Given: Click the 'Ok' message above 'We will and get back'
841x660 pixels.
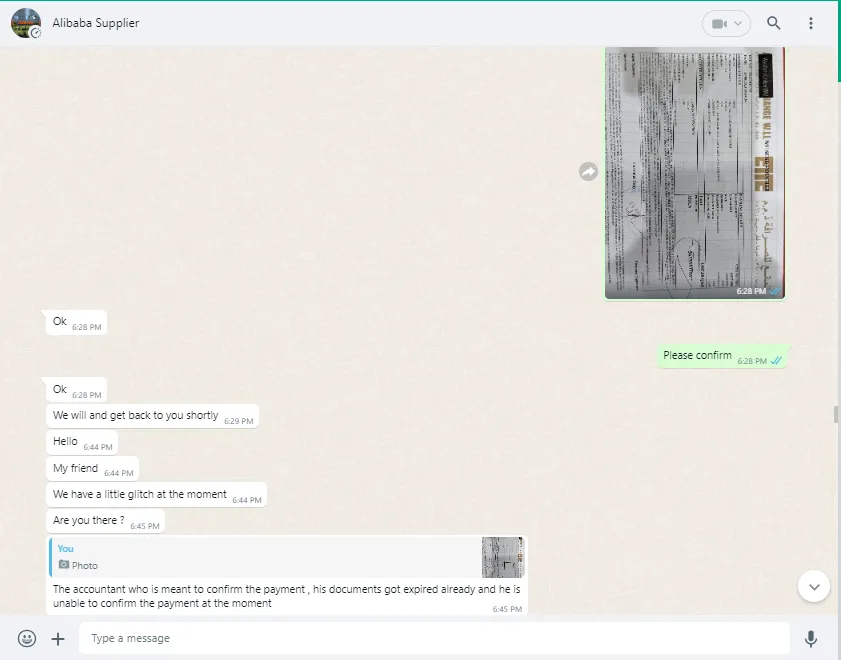Looking at the screenshot, I should tap(76, 390).
